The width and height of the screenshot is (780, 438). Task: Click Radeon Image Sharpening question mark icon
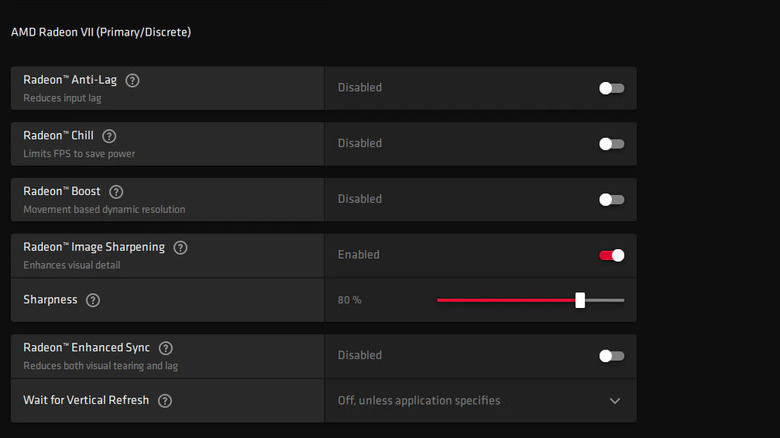pos(181,247)
